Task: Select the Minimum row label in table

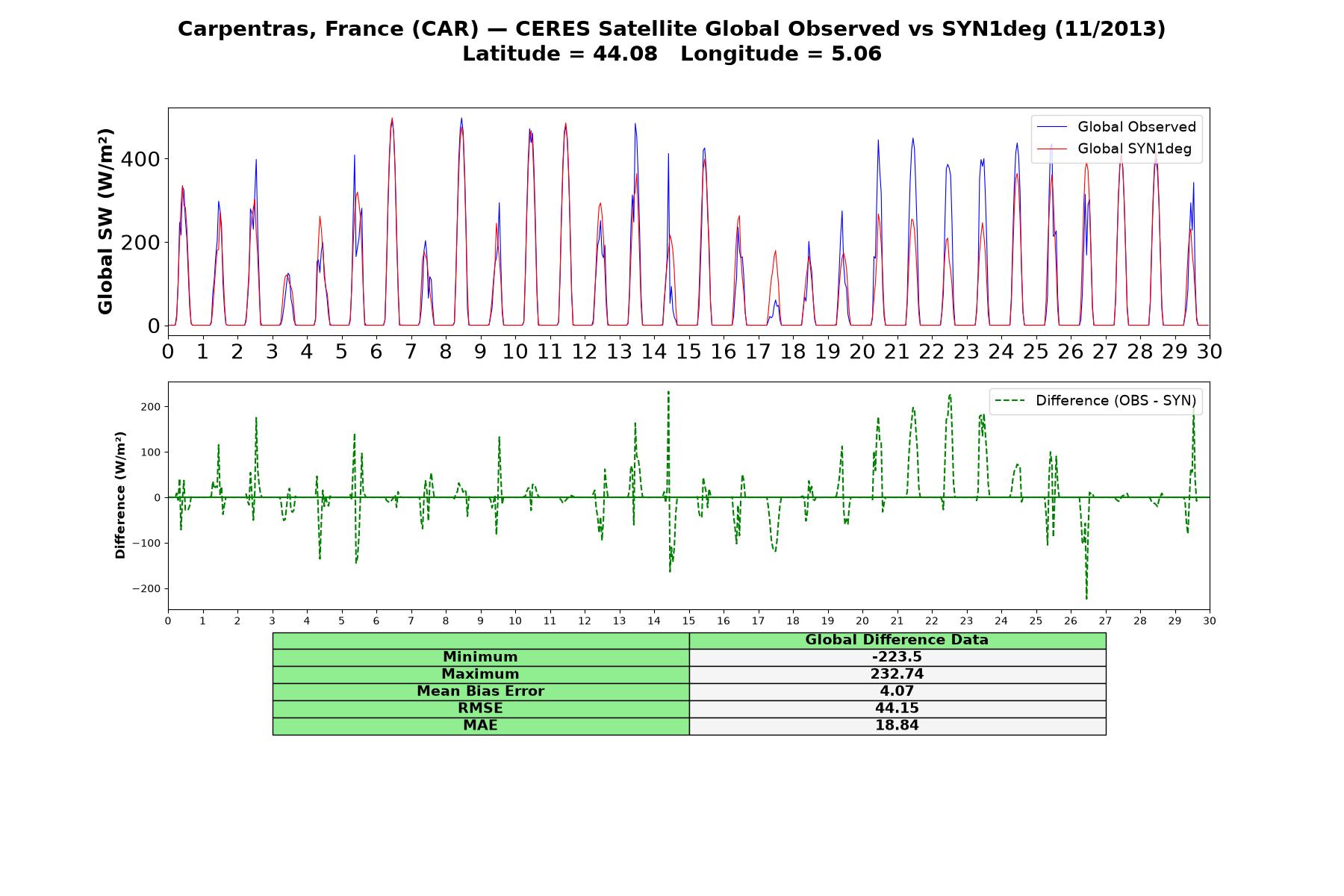Action: pos(481,657)
